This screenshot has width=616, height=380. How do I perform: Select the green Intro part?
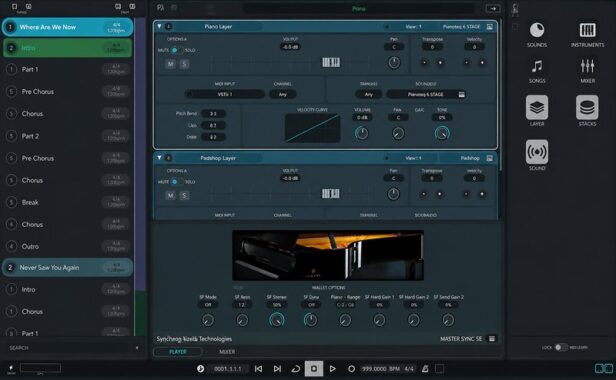67,48
